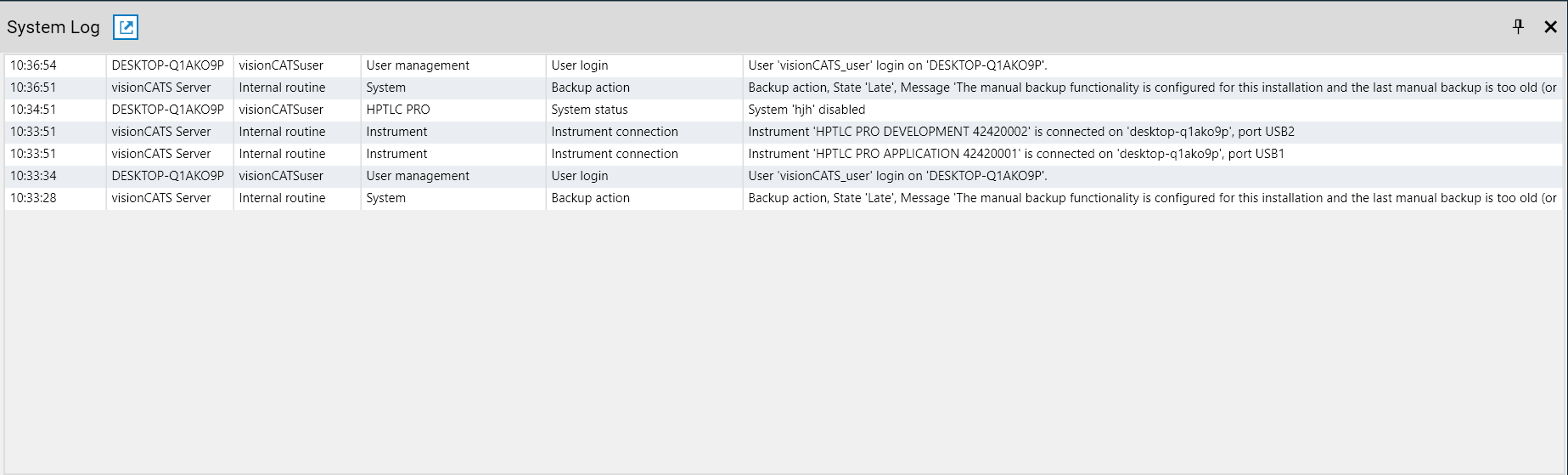Click "Internal routine" in the 10:33:28 row
This screenshot has height=475, width=1568.
282,198
